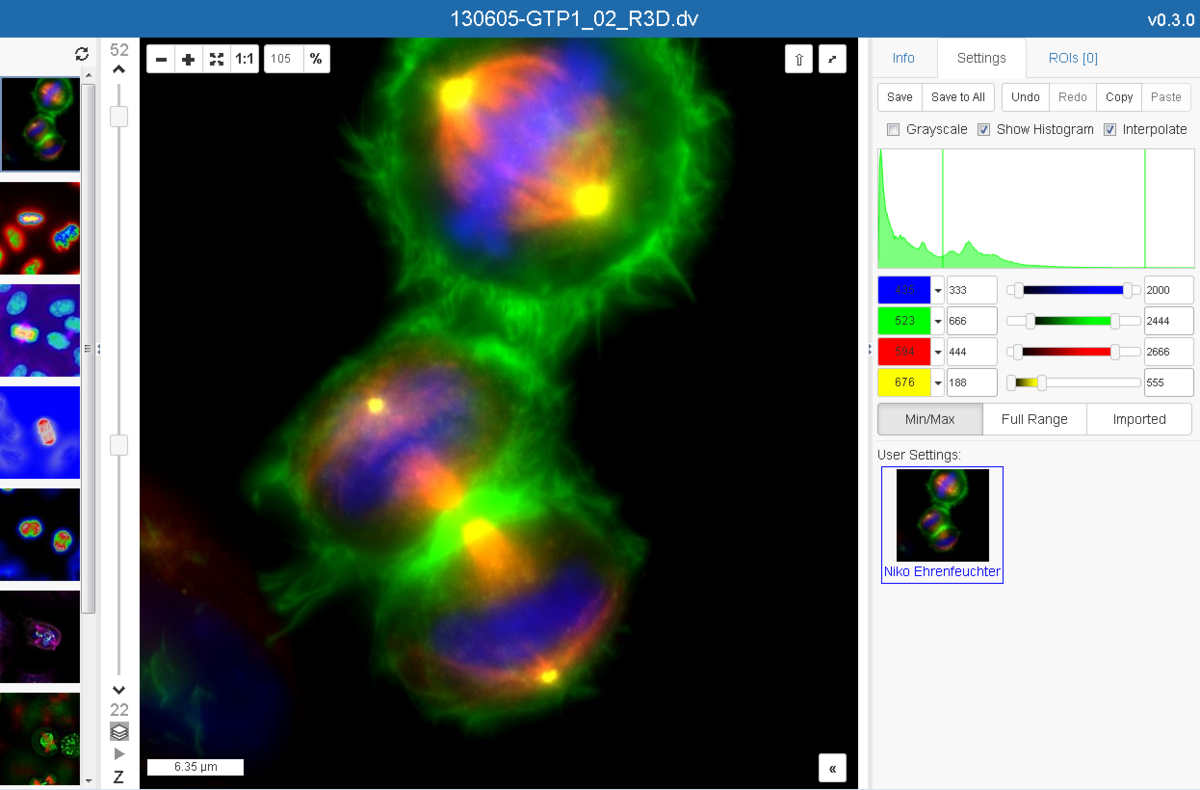Expand the yellow channel color dropdown
The width and height of the screenshot is (1200, 790).
coord(938,383)
